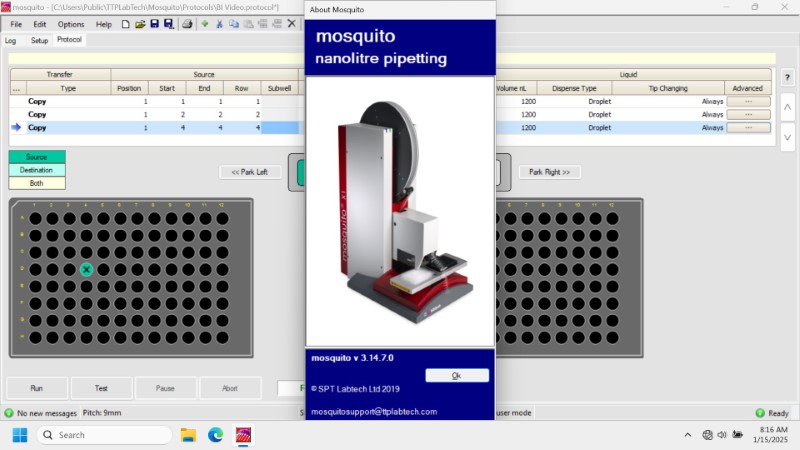Screen dimensions: 800x450
Task: Launch Microsoft Edge from the taskbar
Action: tap(215, 435)
